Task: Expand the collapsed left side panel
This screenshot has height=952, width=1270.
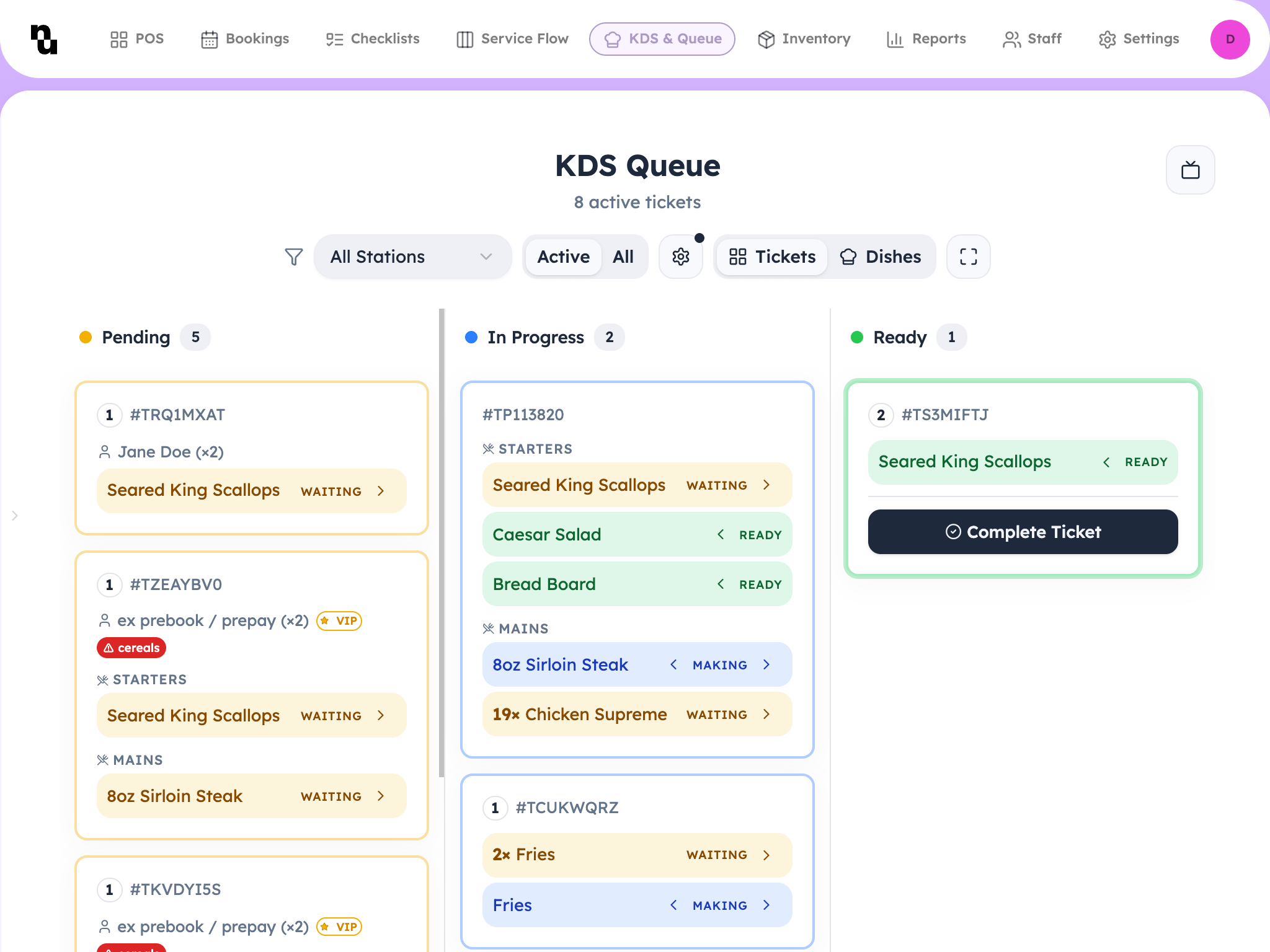Action: (15, 516)
